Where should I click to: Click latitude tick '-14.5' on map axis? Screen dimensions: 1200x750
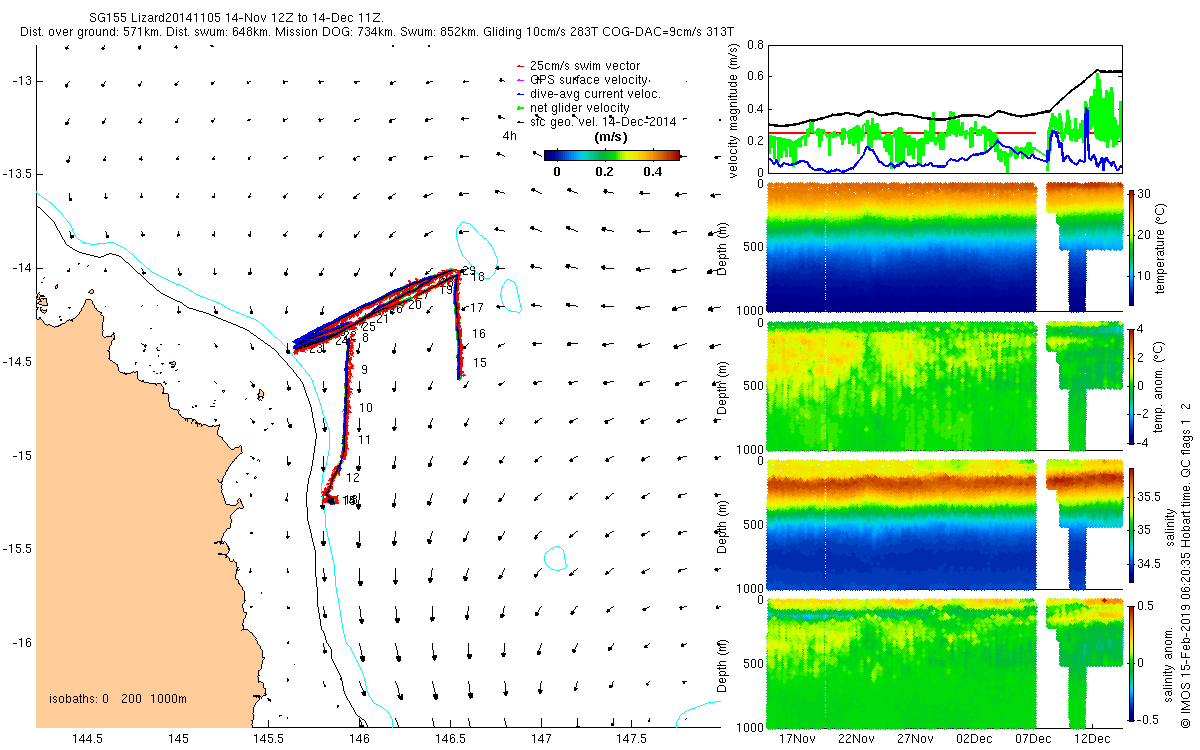(17, 362)
